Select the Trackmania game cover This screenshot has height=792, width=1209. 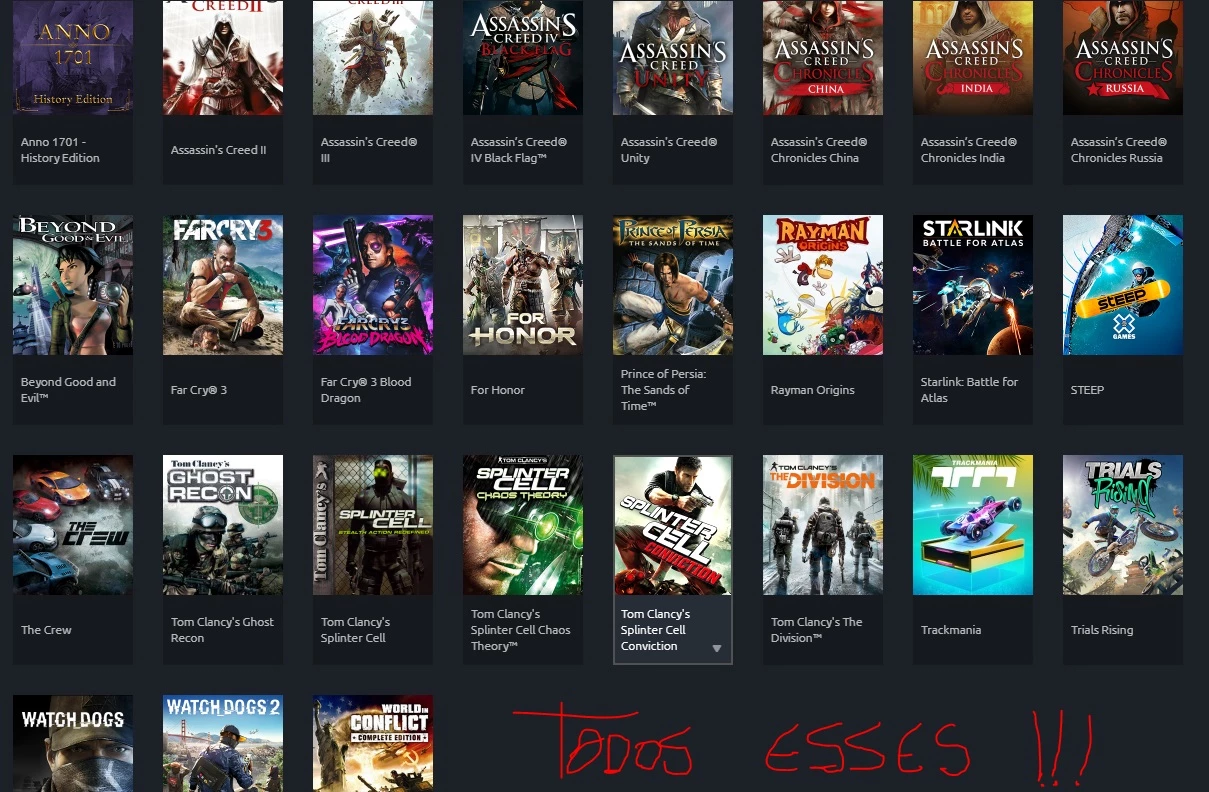pyautogui.click(x=973, y=525)
